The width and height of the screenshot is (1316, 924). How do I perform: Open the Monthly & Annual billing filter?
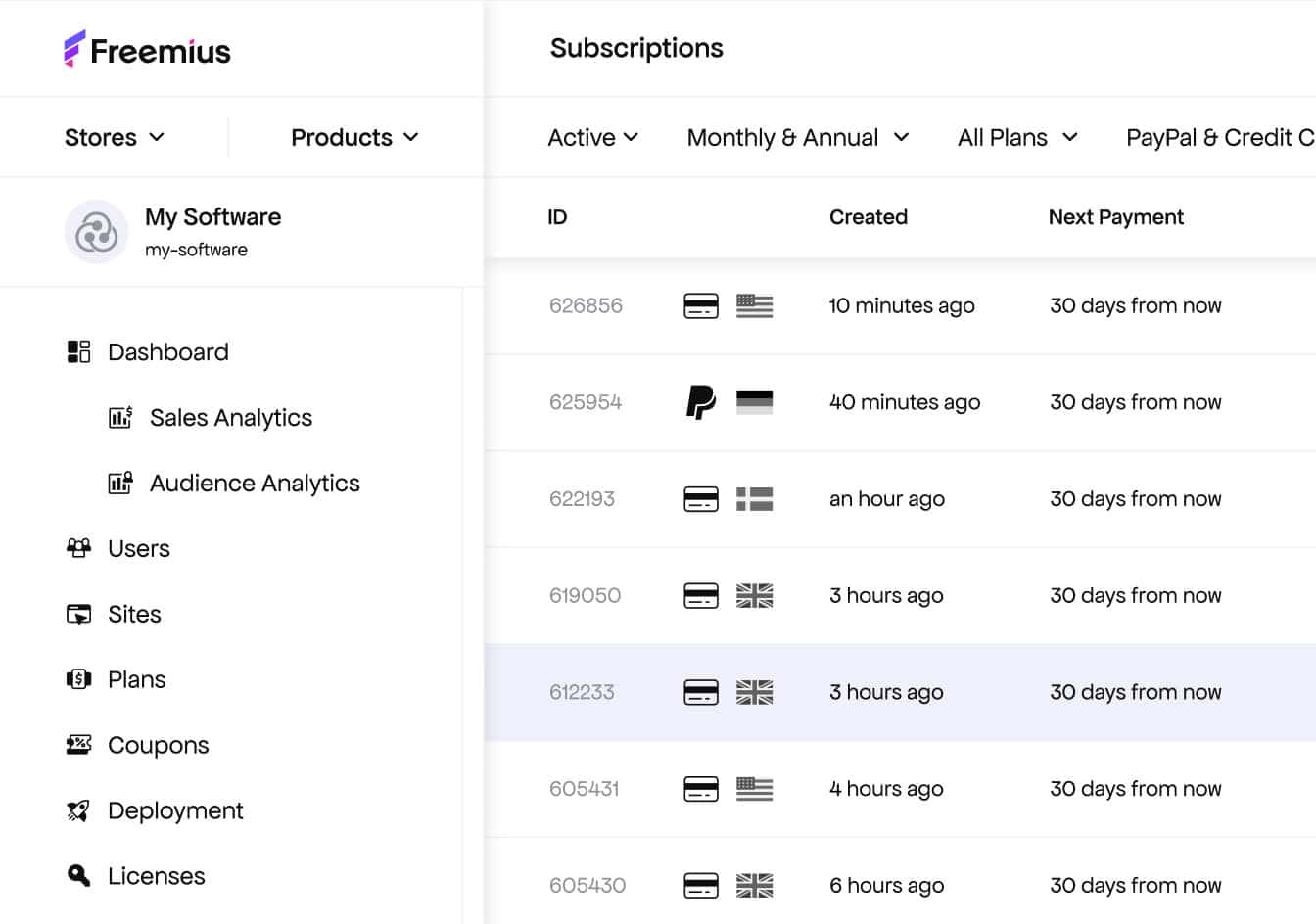pyautogui.click(x=798, y=138)
